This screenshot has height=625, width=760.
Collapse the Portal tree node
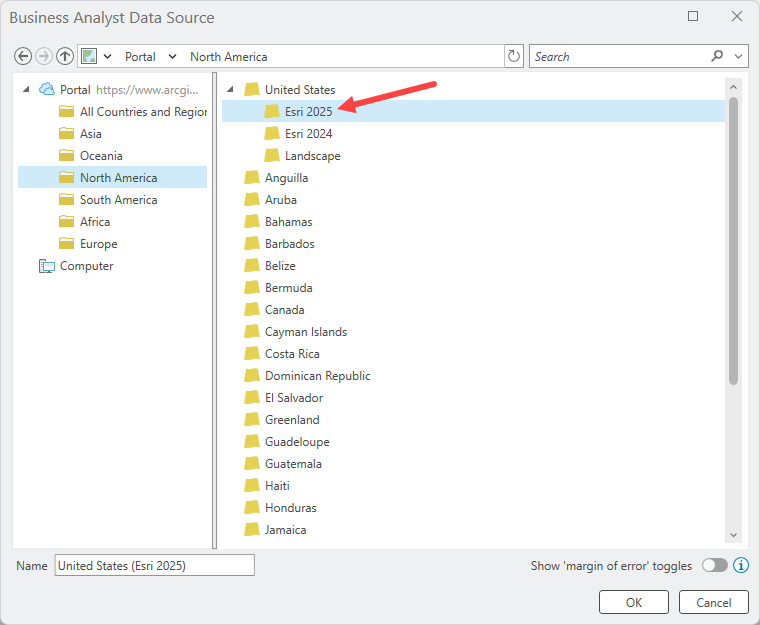tap(27, 89)
